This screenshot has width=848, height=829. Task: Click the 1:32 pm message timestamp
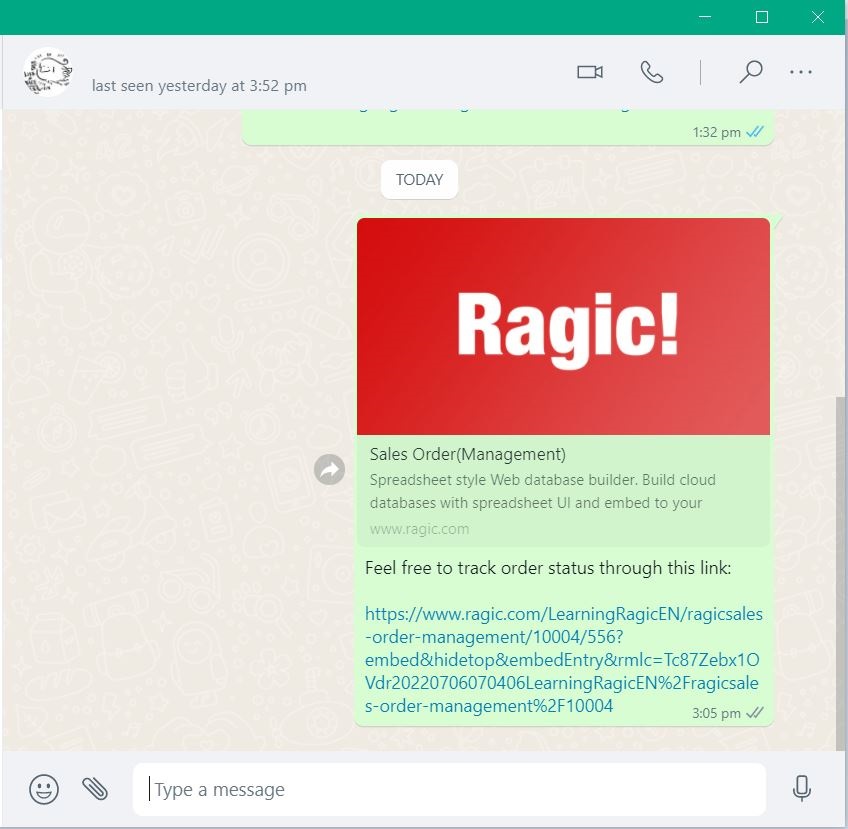717,132
